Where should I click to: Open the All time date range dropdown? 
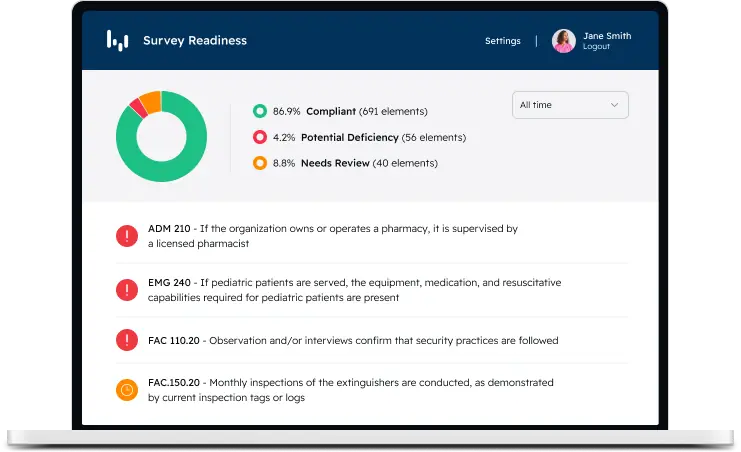click(x=569, y=105)
